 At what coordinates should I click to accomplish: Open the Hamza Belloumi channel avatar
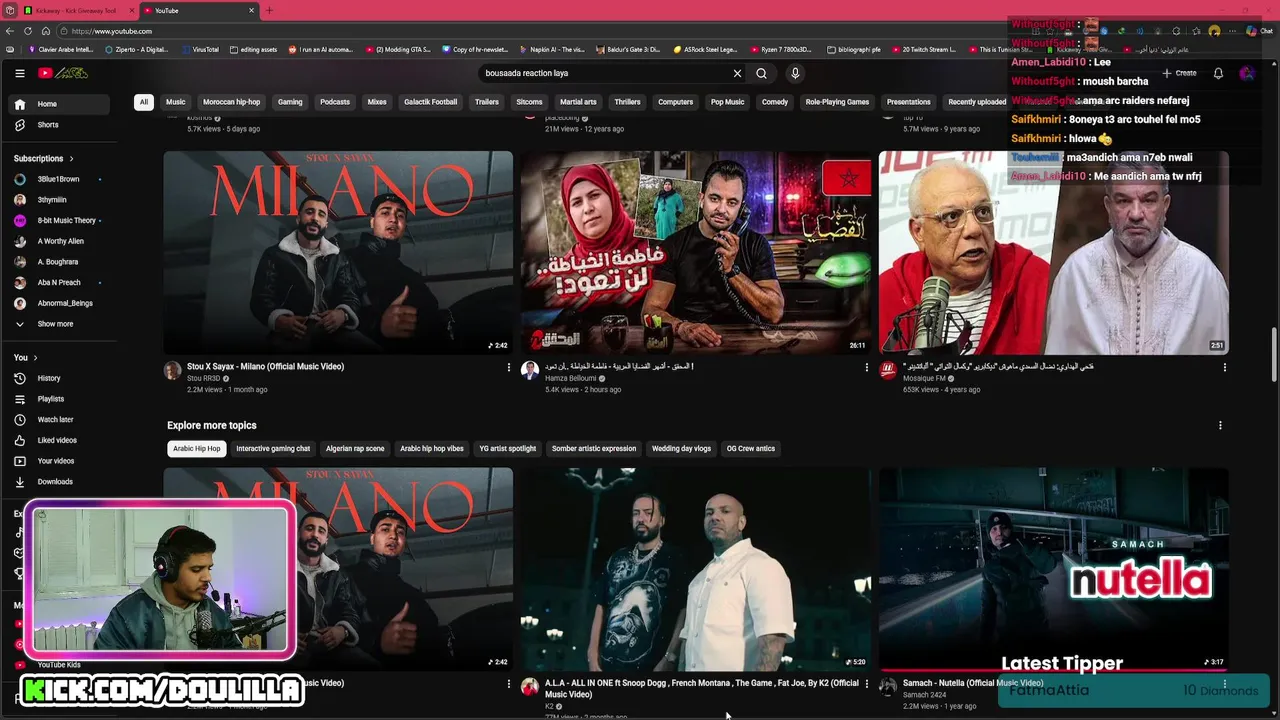[530, 371]
